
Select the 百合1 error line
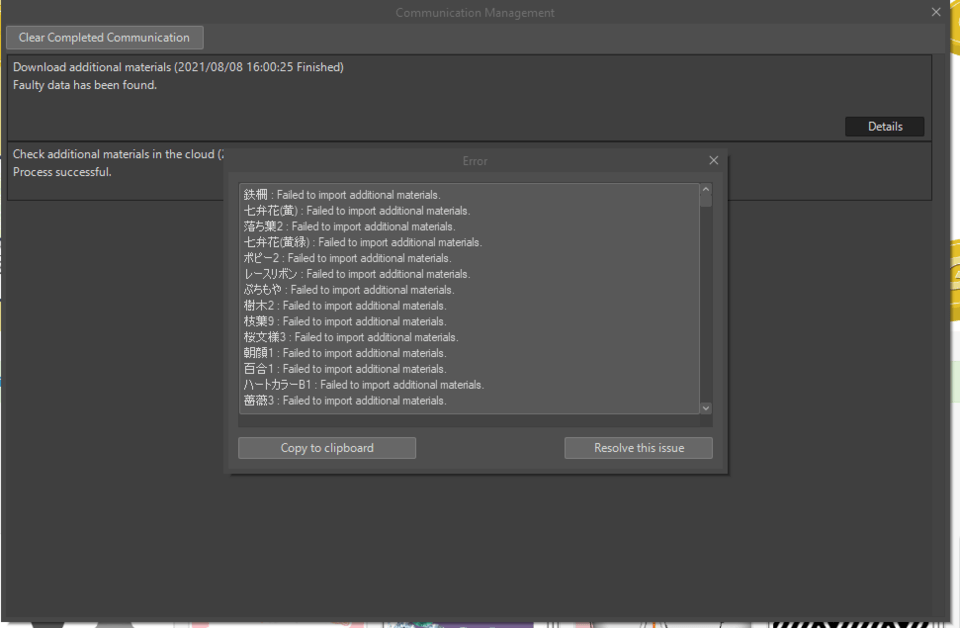click(x=345, y=369)
